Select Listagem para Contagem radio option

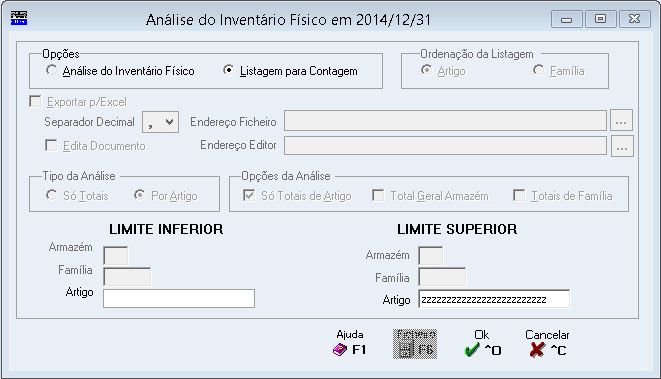point(228,70)
